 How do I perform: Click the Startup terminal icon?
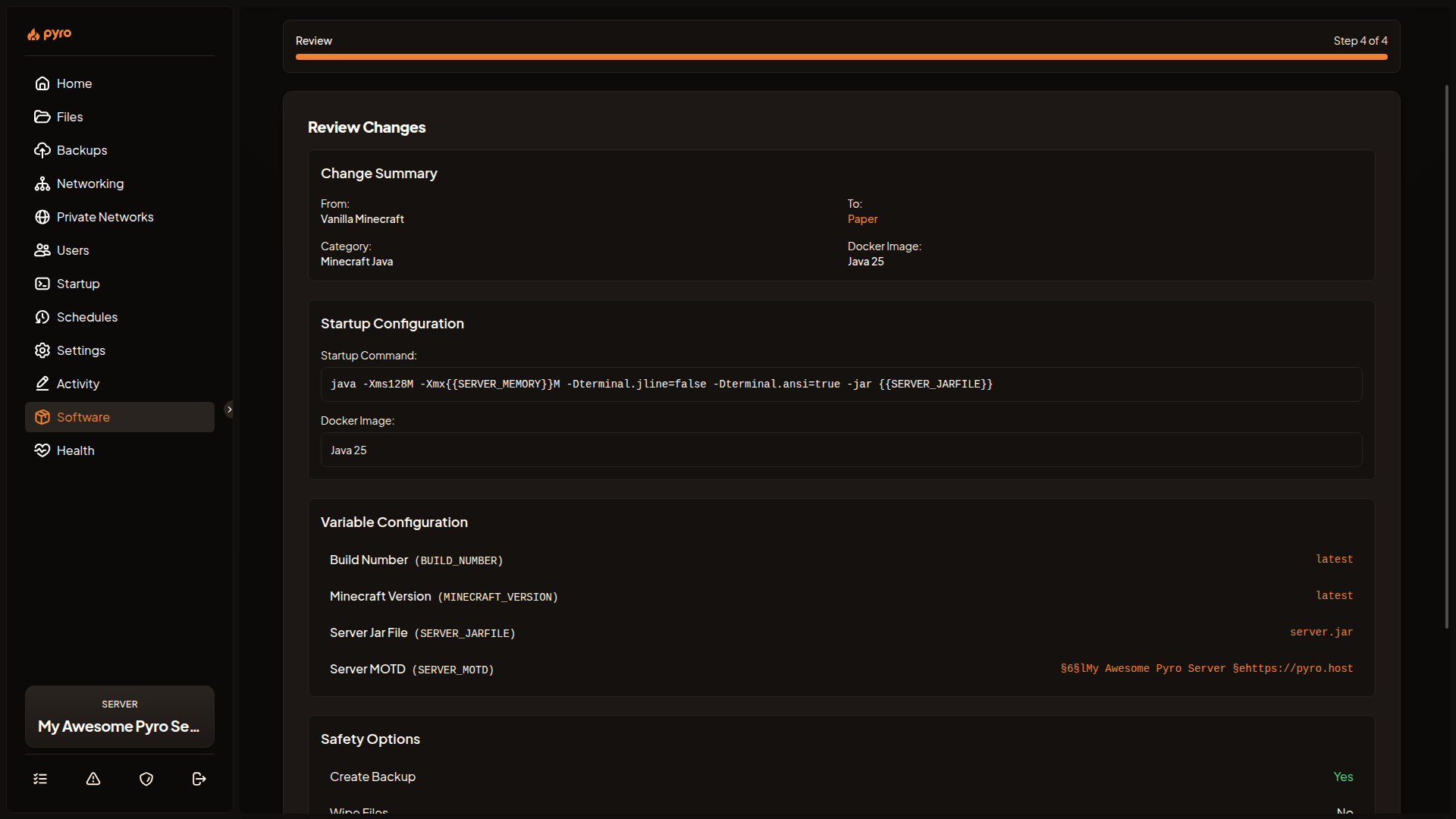click(x=42, y=284)
